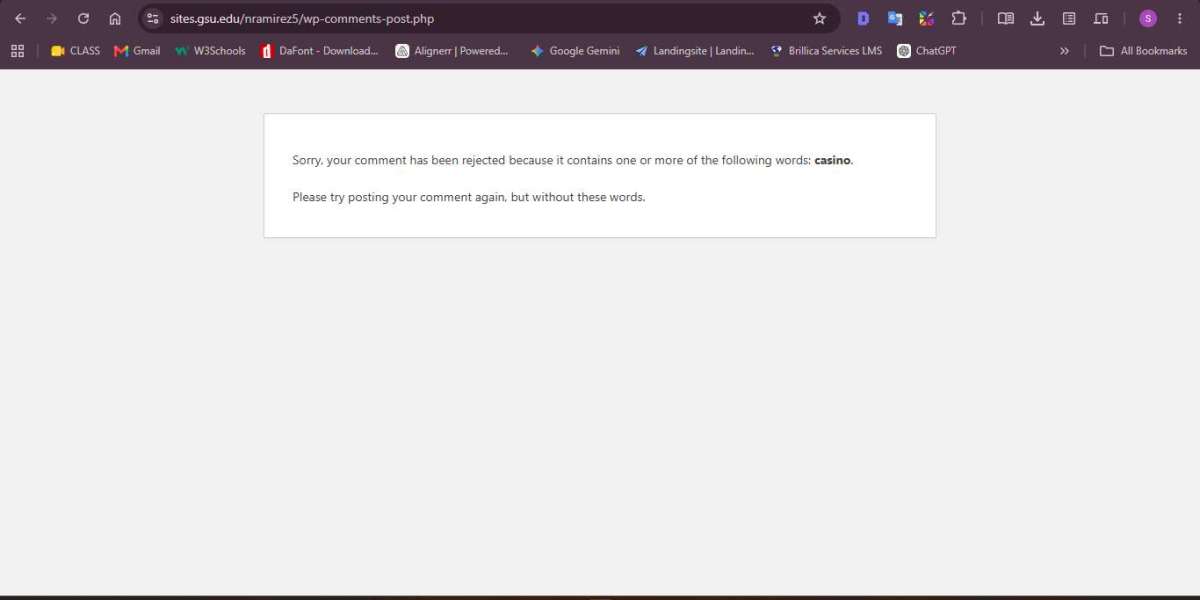Open the CLASS bookmark

coord(75,50)
